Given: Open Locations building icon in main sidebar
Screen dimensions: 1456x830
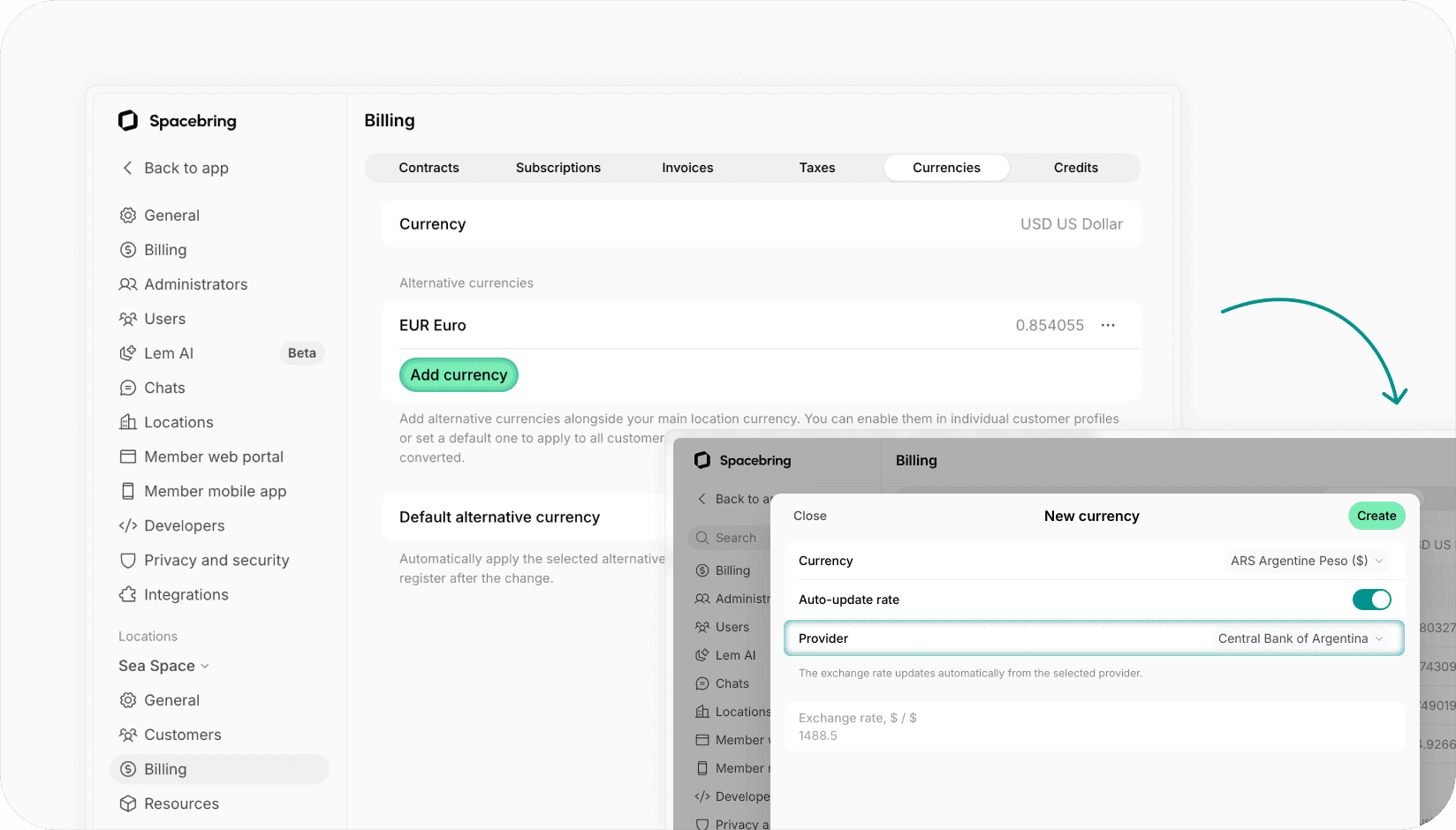Looking at the screenshot, I should click(128, 422).
